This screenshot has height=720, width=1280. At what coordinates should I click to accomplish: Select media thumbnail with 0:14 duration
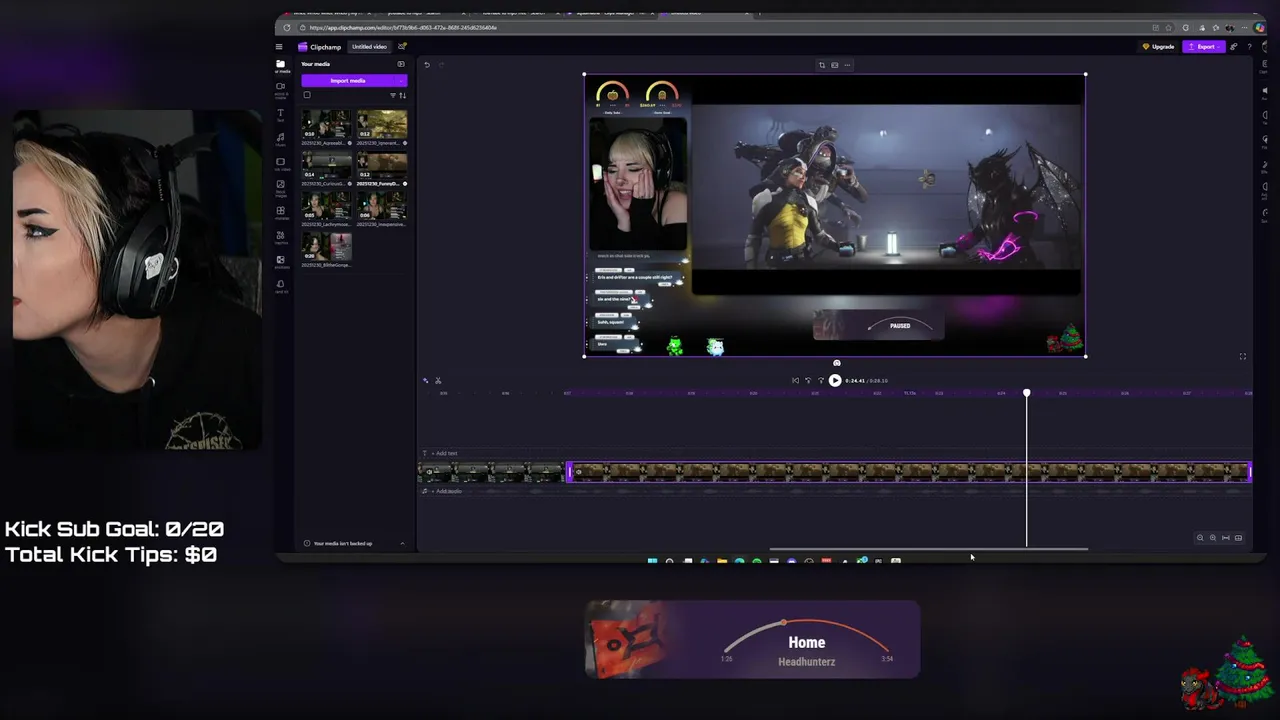pos(327,166)
